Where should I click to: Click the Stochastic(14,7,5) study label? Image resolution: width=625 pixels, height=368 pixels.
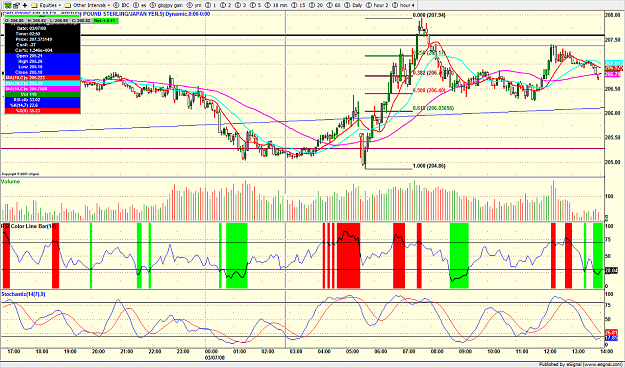click(23, 294)
